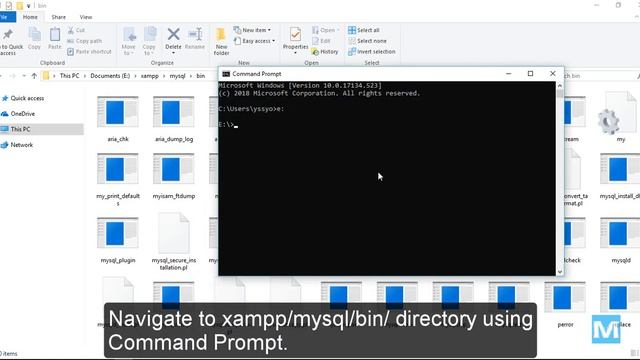Click Documents (E:) in the breadcrumb
Screen dimensions: 640x360
pyautogui.click(x=110, y=76)
